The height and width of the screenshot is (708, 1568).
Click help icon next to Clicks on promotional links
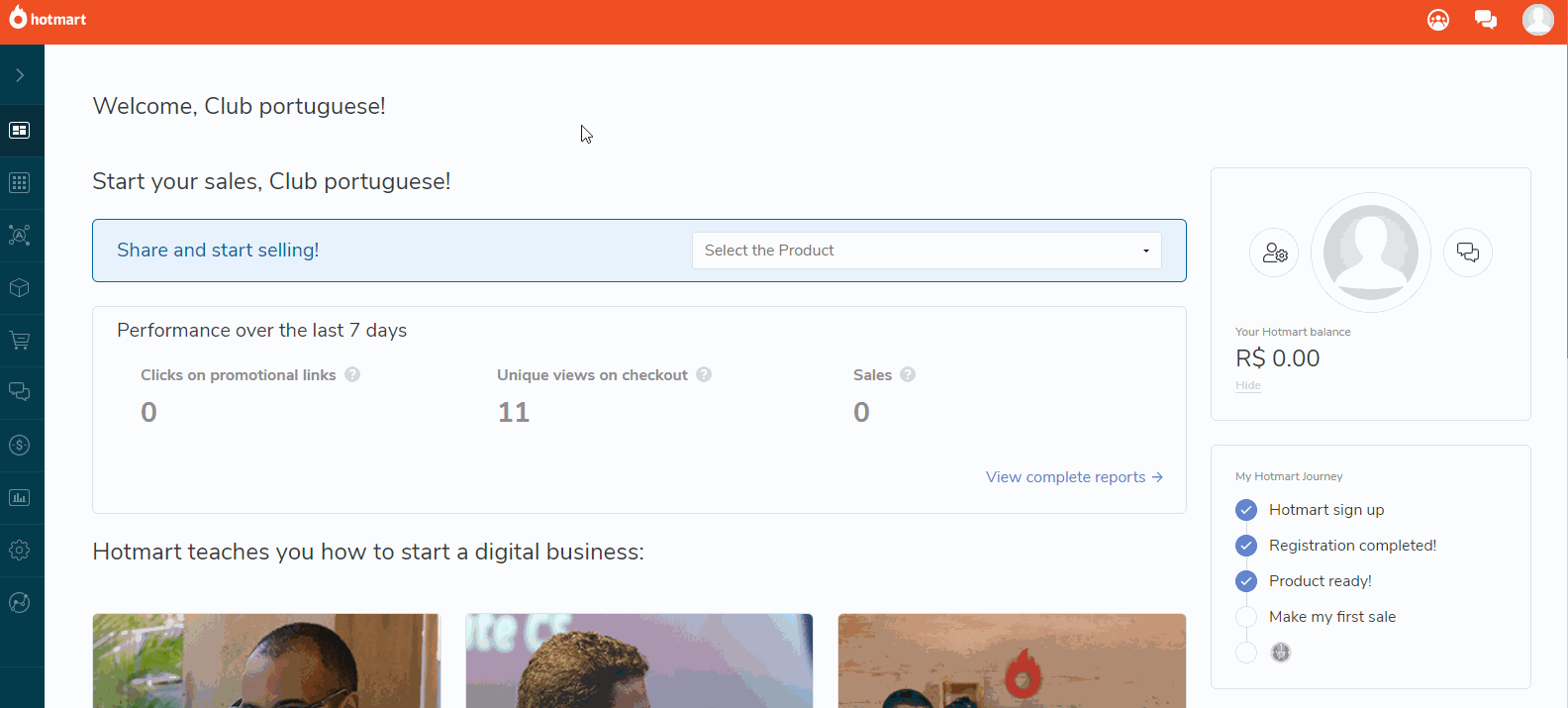click(352, 374)
